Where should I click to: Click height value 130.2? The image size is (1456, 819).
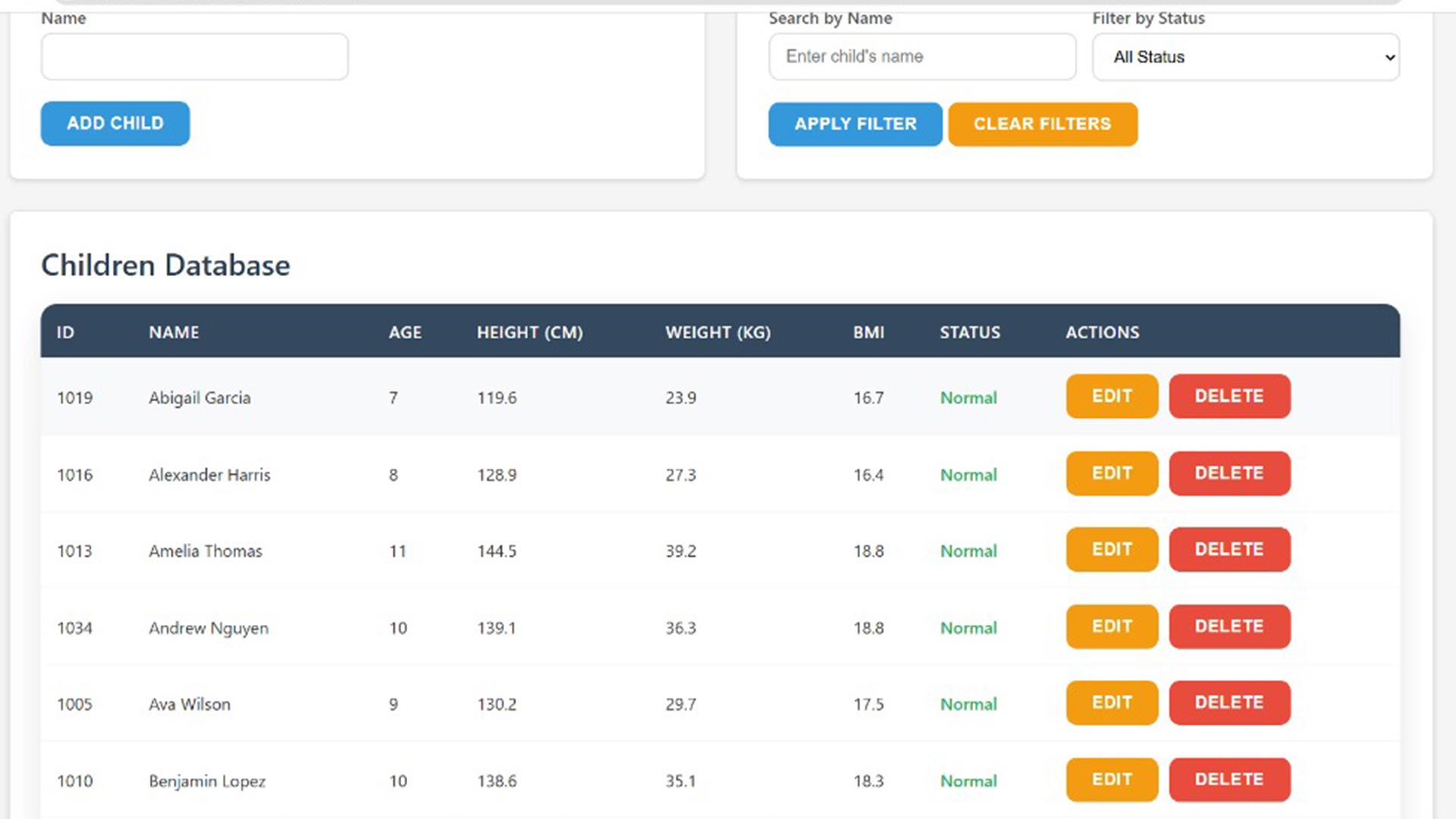(497, 704)
